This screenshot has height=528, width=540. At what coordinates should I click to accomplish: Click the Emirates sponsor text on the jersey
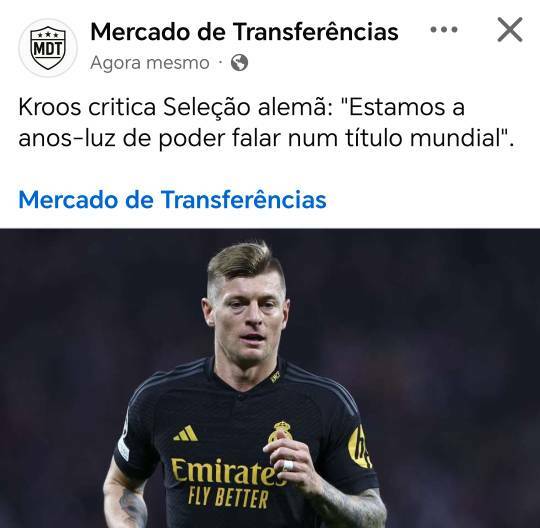[228, 471]
